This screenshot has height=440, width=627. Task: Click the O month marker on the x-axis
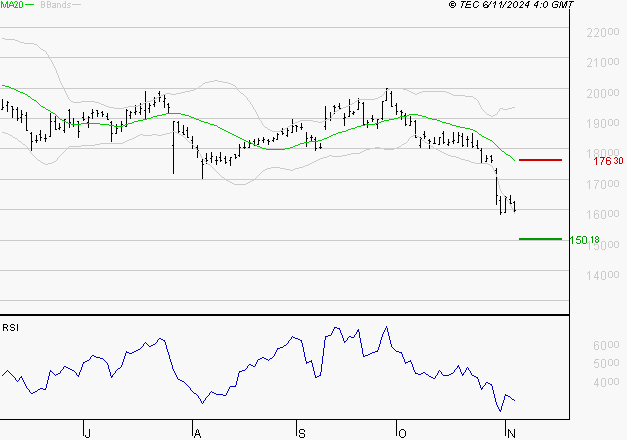tap(403, 432)
